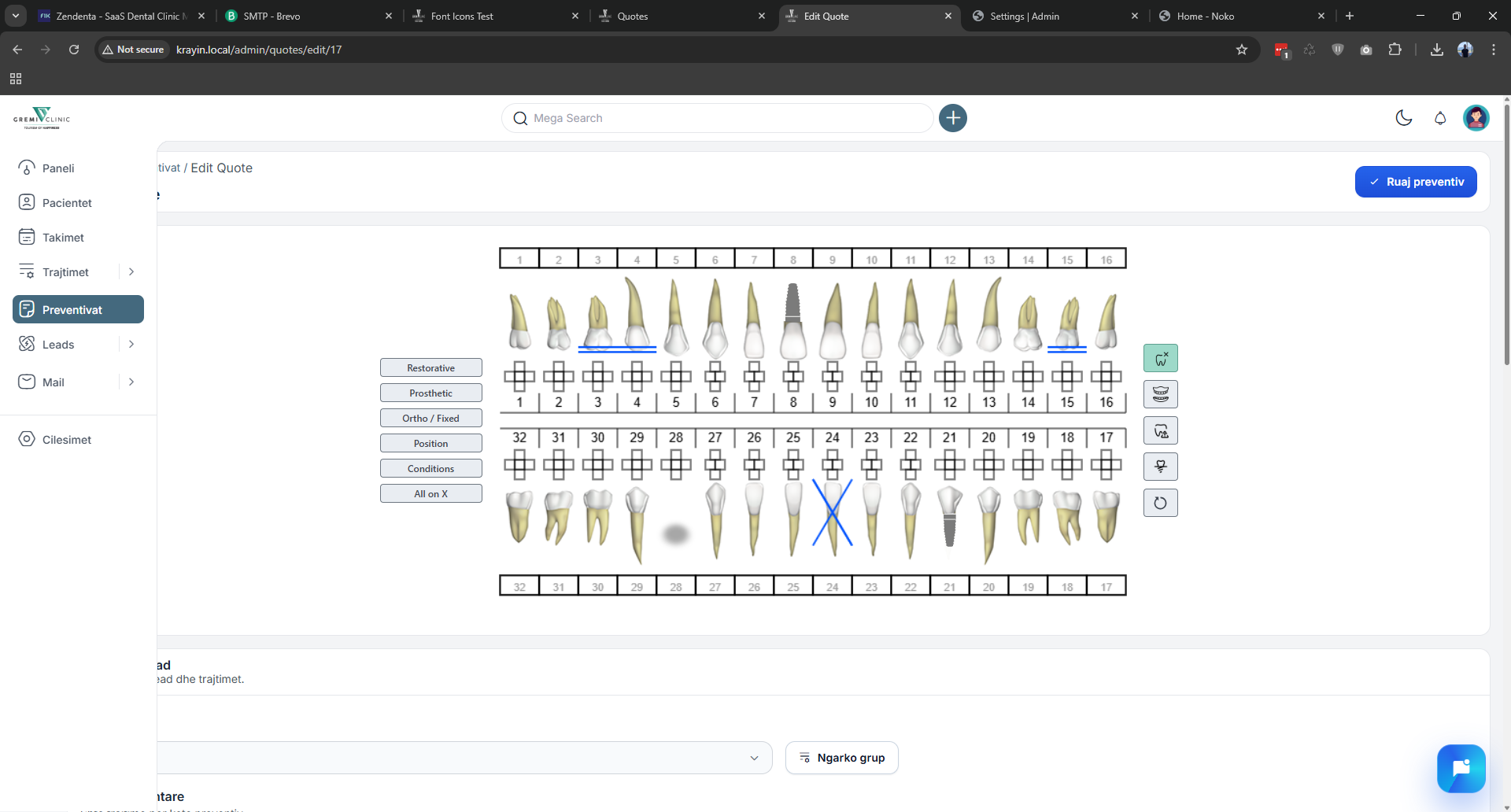Click the Ruaj preventiv button
The image size is (1511, 812).
pyautogui.click(x=1415, y=182)
